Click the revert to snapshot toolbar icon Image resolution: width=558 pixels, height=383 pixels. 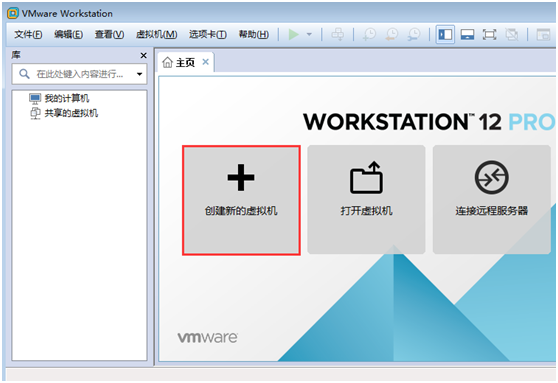point(391,35)
